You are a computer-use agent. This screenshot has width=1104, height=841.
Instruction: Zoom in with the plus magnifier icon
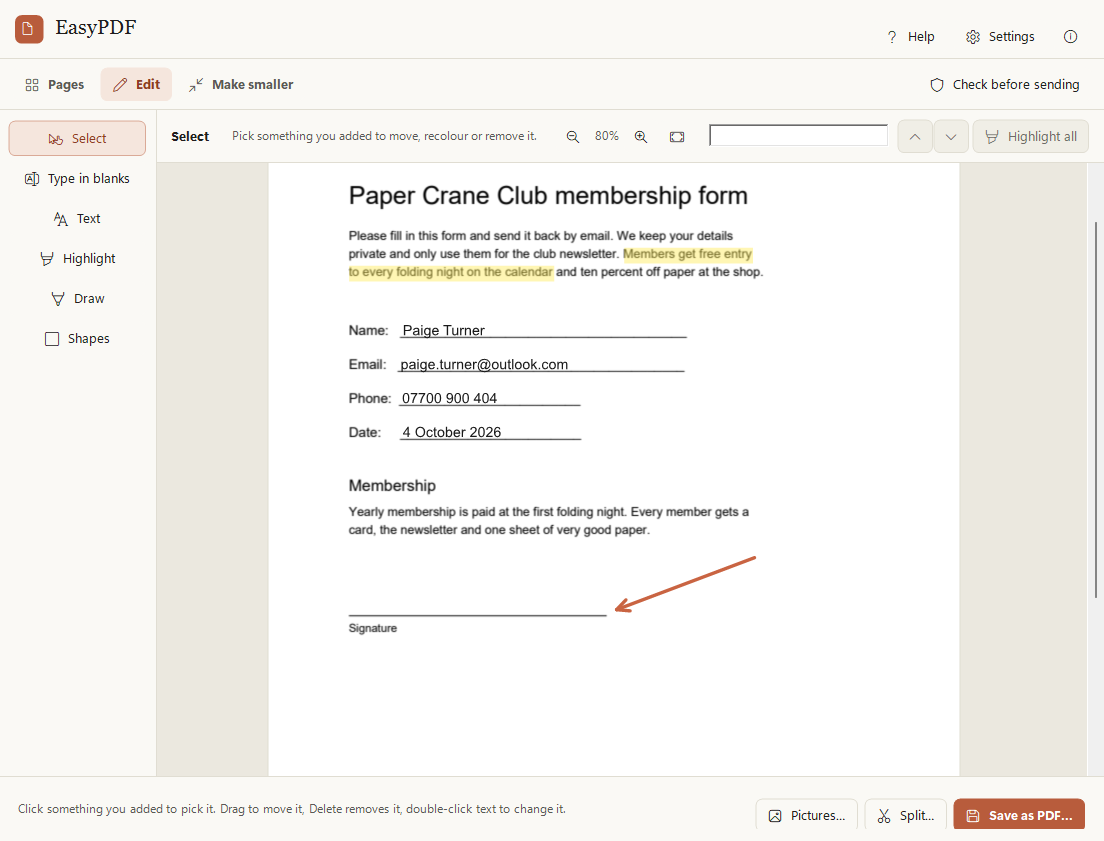(x=641, y=137)
